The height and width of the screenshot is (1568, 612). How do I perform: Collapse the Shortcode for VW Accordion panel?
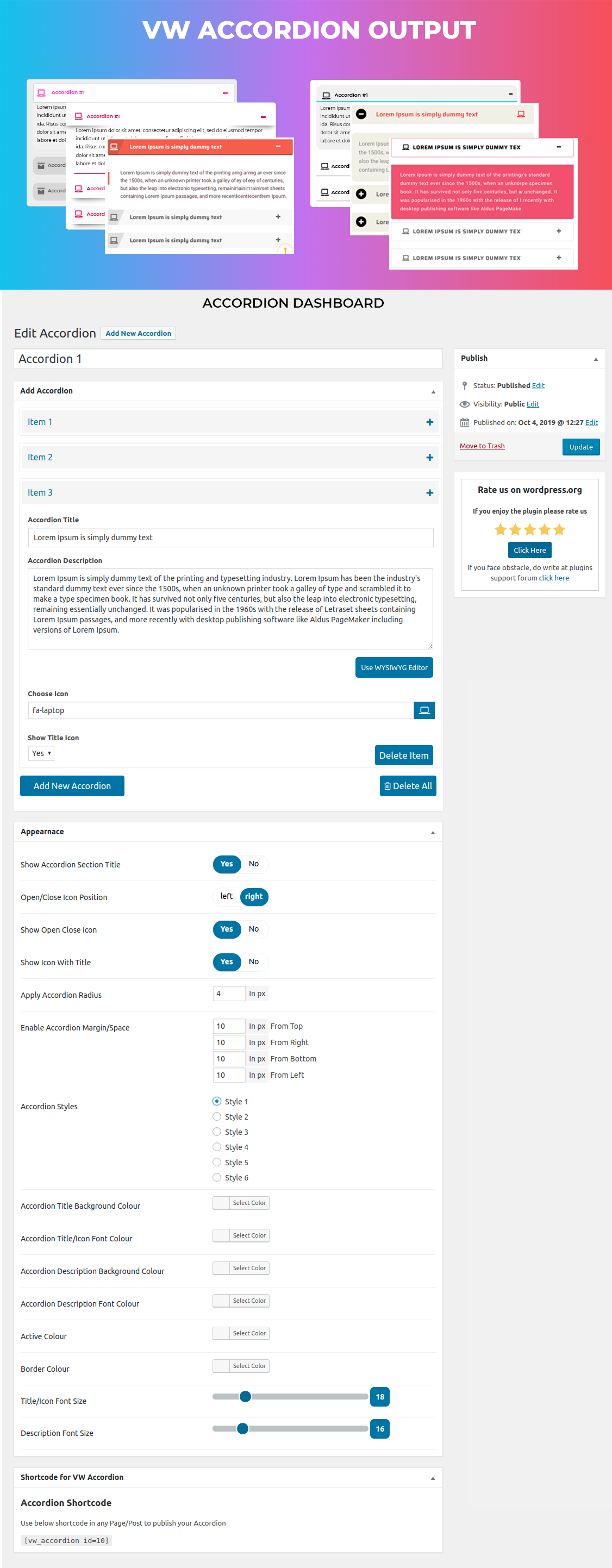[433, 1478]
